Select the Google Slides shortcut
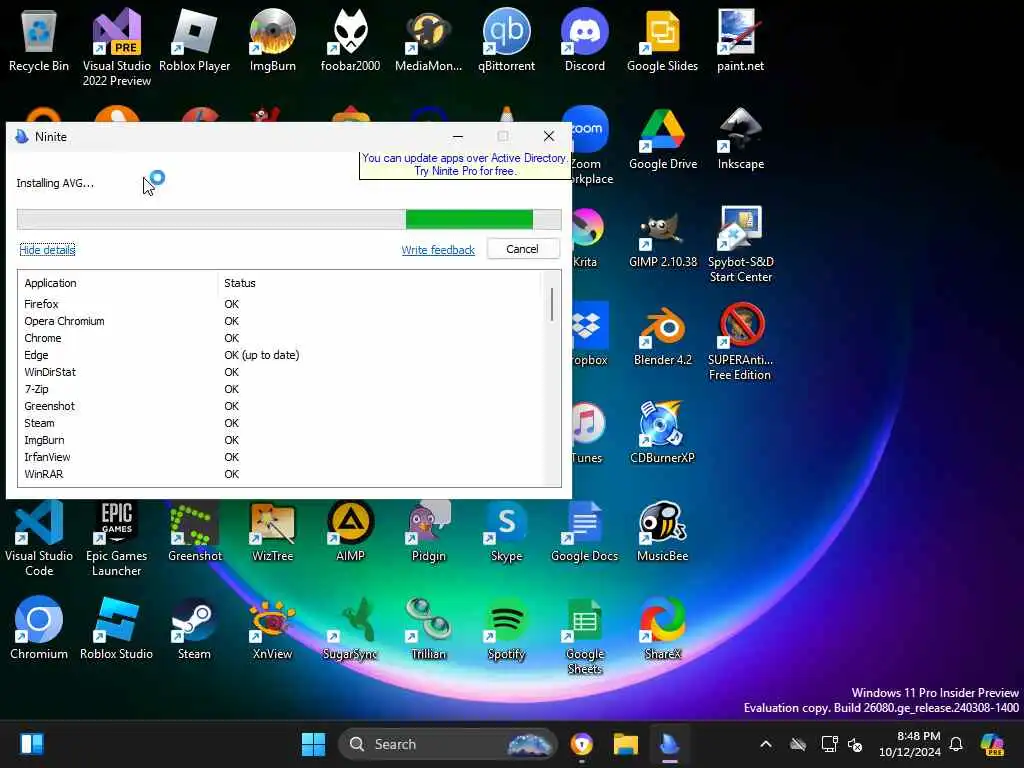This screenshot has width=1024, height=768. 662,40
